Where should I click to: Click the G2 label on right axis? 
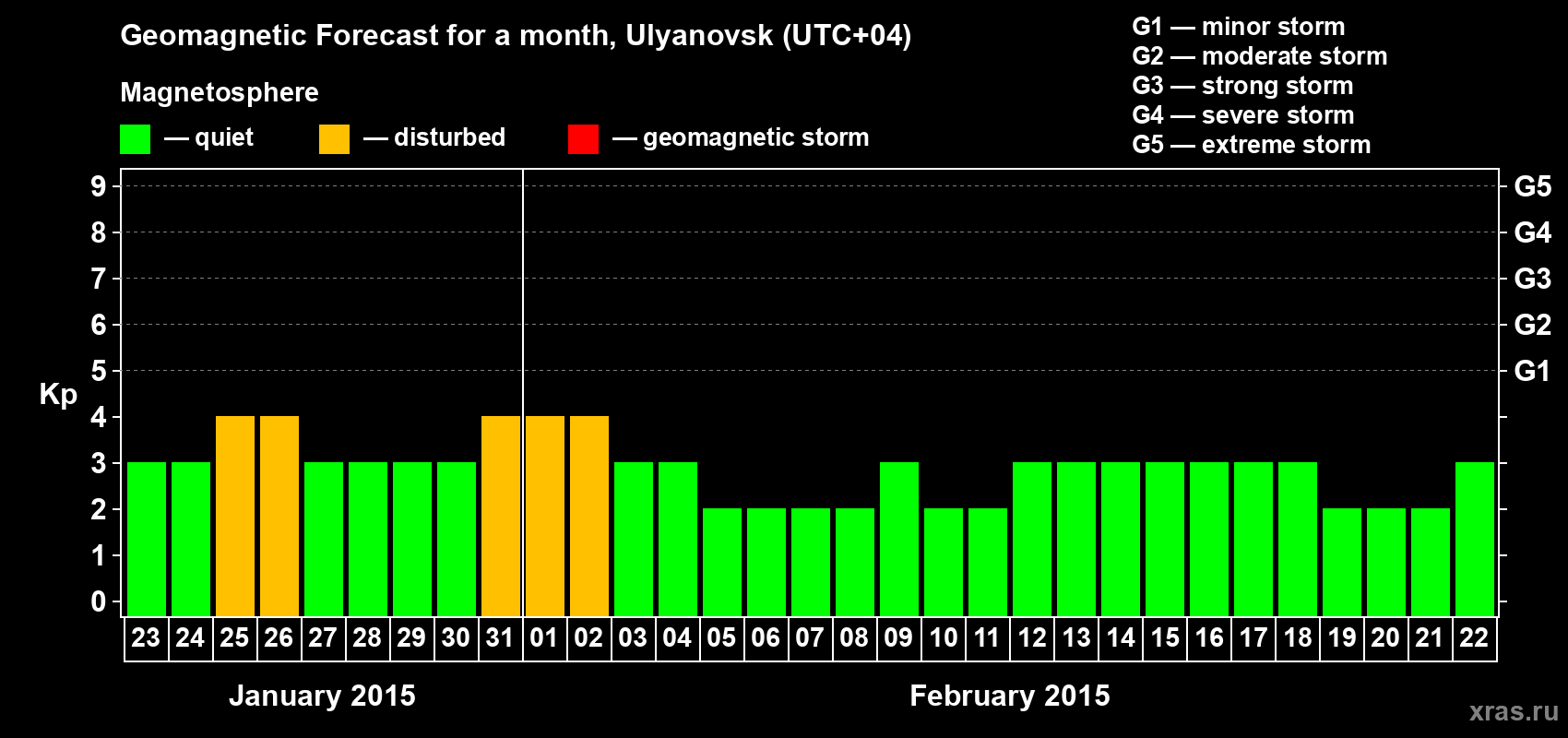[1533, 325]
